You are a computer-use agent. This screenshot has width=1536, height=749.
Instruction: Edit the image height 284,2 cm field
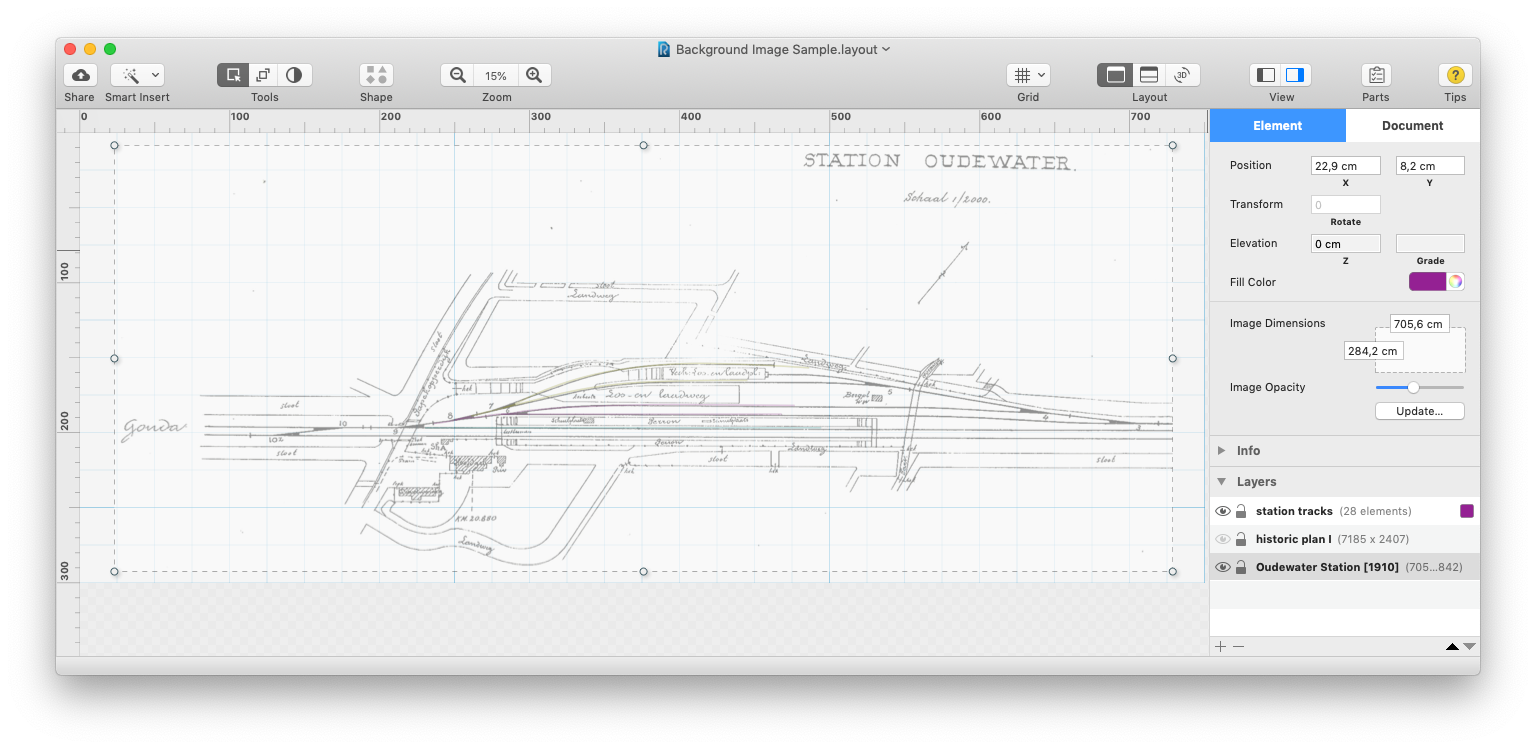[x=1373, y=351]
